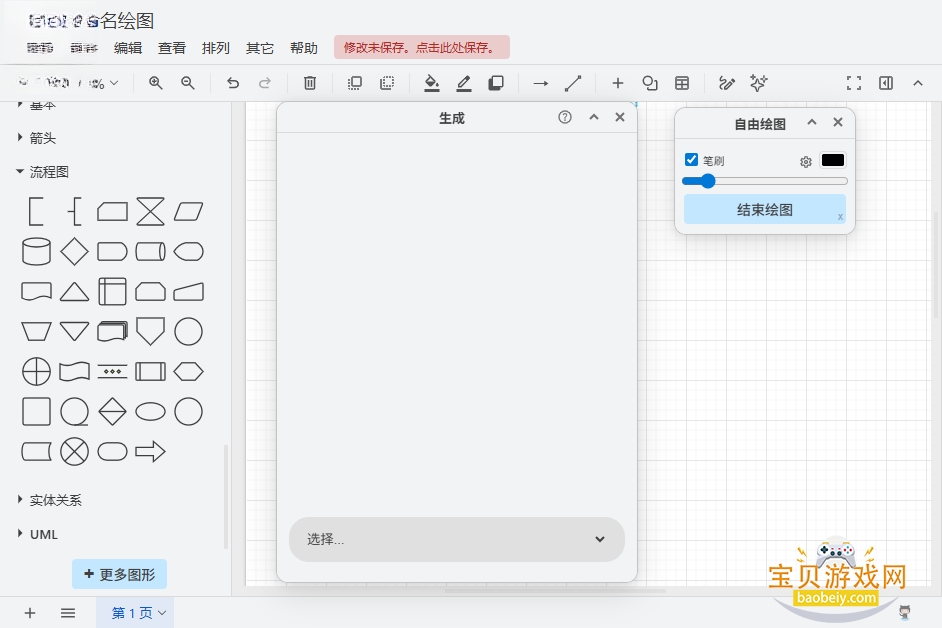Click the freehand drawing toolbar icon
Viewport: 942px width, 628px height.
point(726,83)
